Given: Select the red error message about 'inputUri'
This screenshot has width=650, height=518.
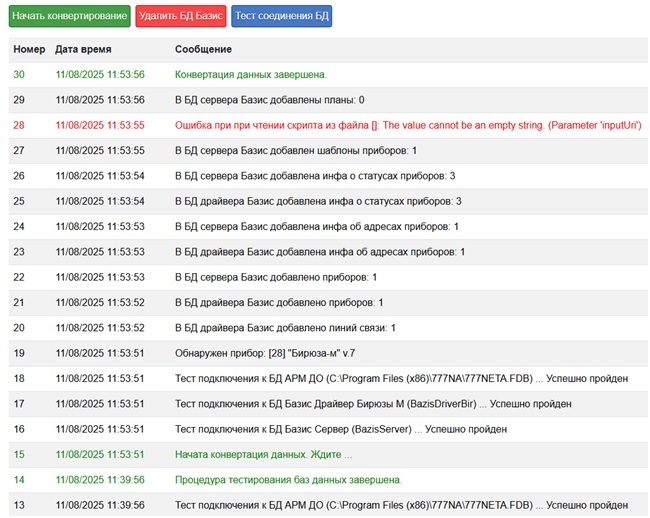Looking at the screenshot, I should coord(407,125).
